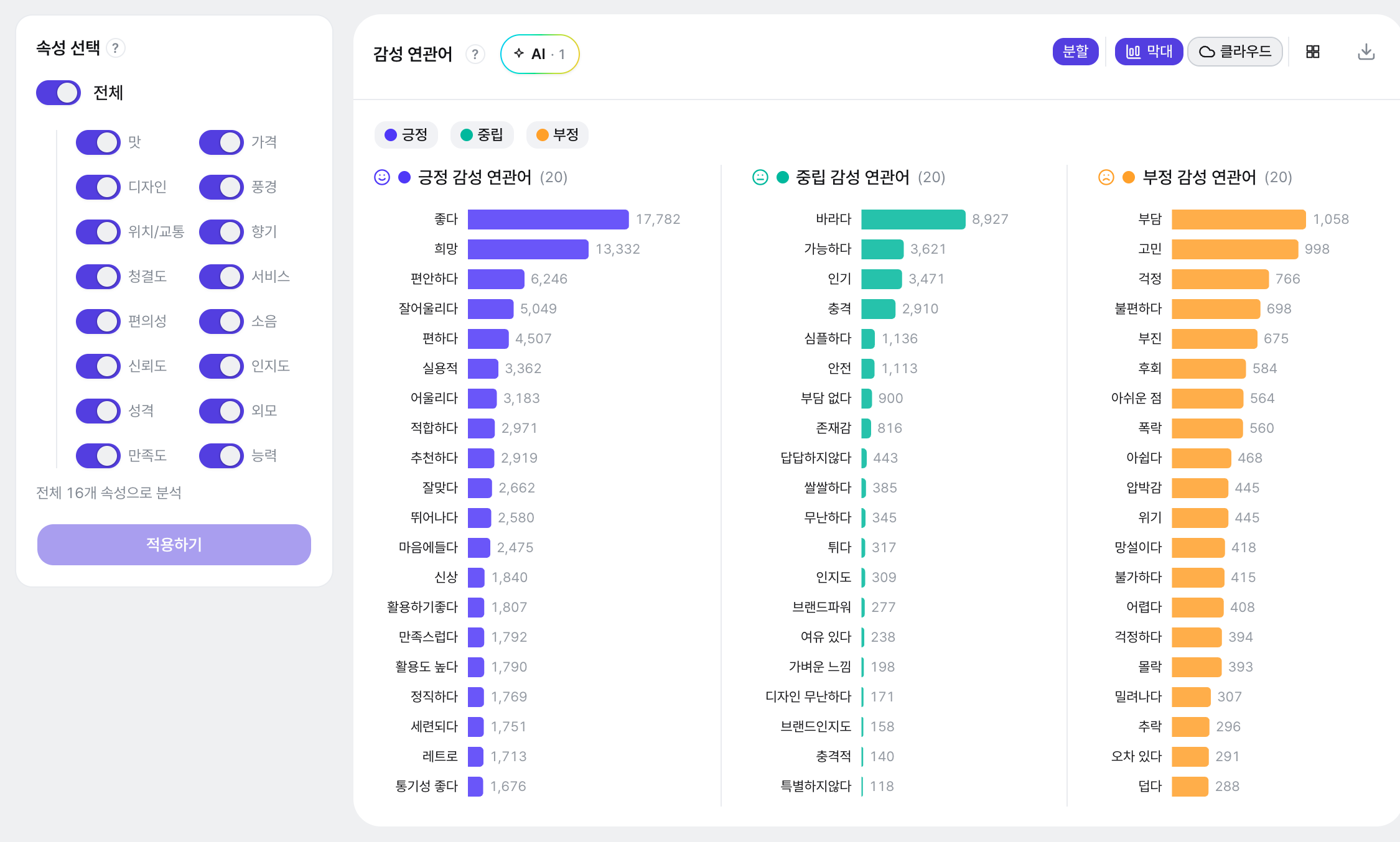The width and height of the screenshot is (1400, 842).
Task: Click the download icon
Action: 1366,52
